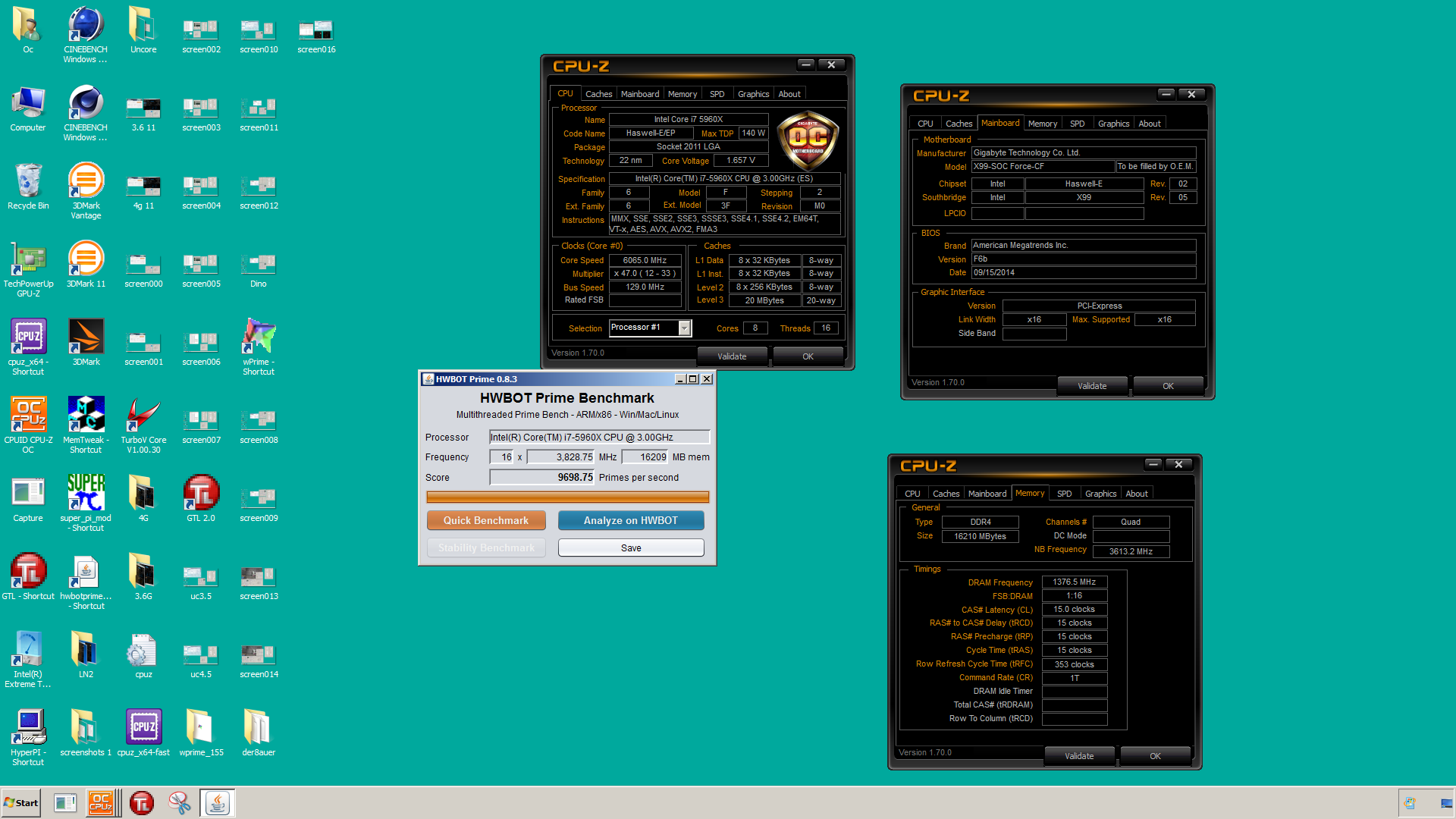Open SPD tab in Mainboard CPU-Z window

tap(1077, 124)
